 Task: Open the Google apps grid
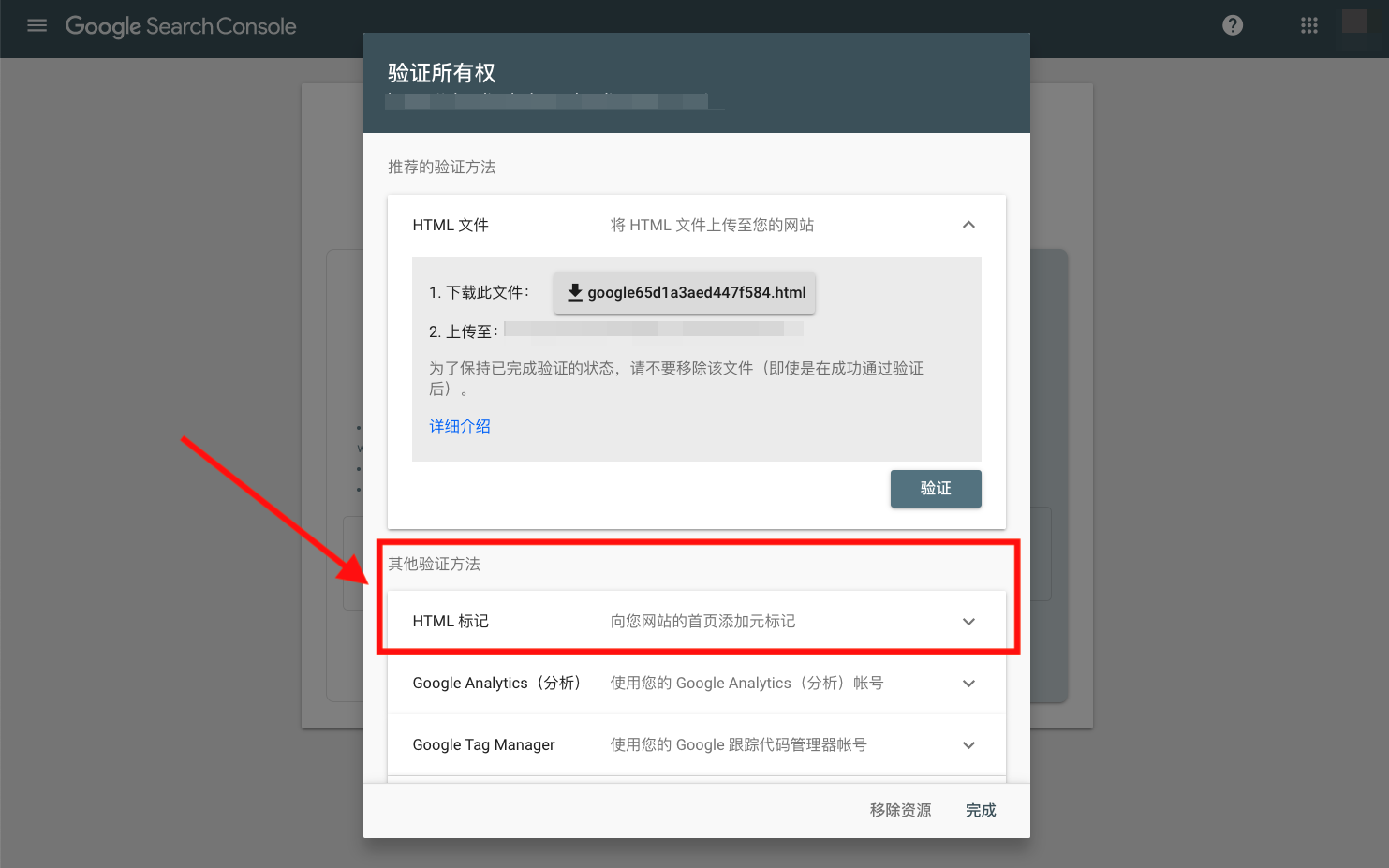click(1308, 25)
